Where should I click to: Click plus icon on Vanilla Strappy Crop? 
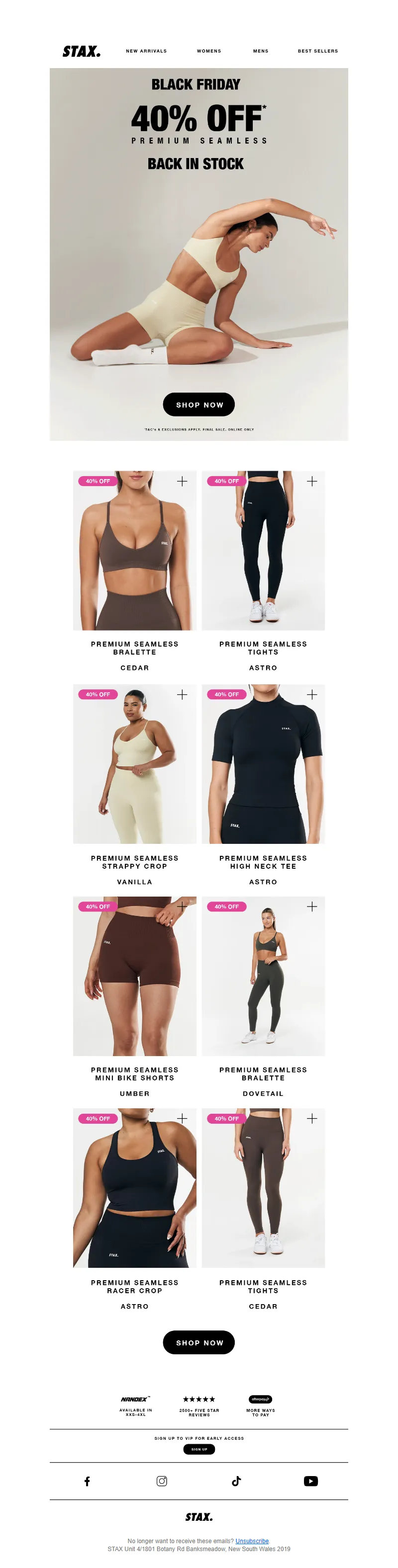point(182,694)
